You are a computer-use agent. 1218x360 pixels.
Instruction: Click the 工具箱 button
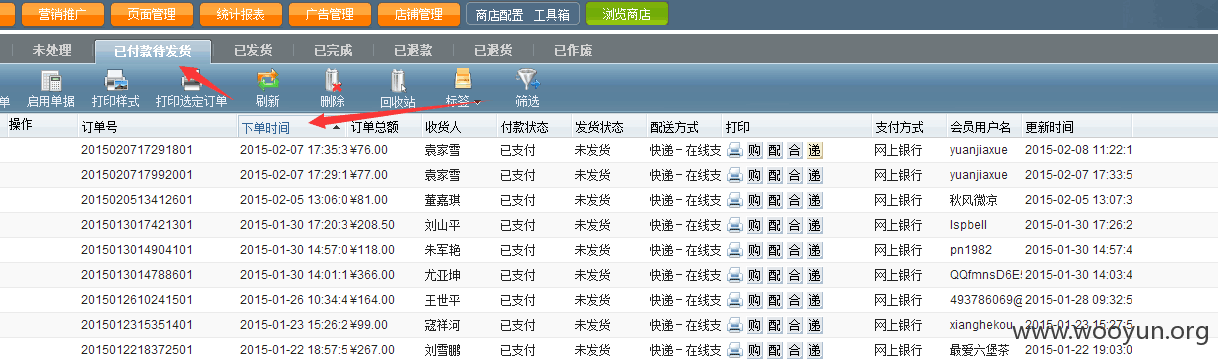(x=552, y=15)
